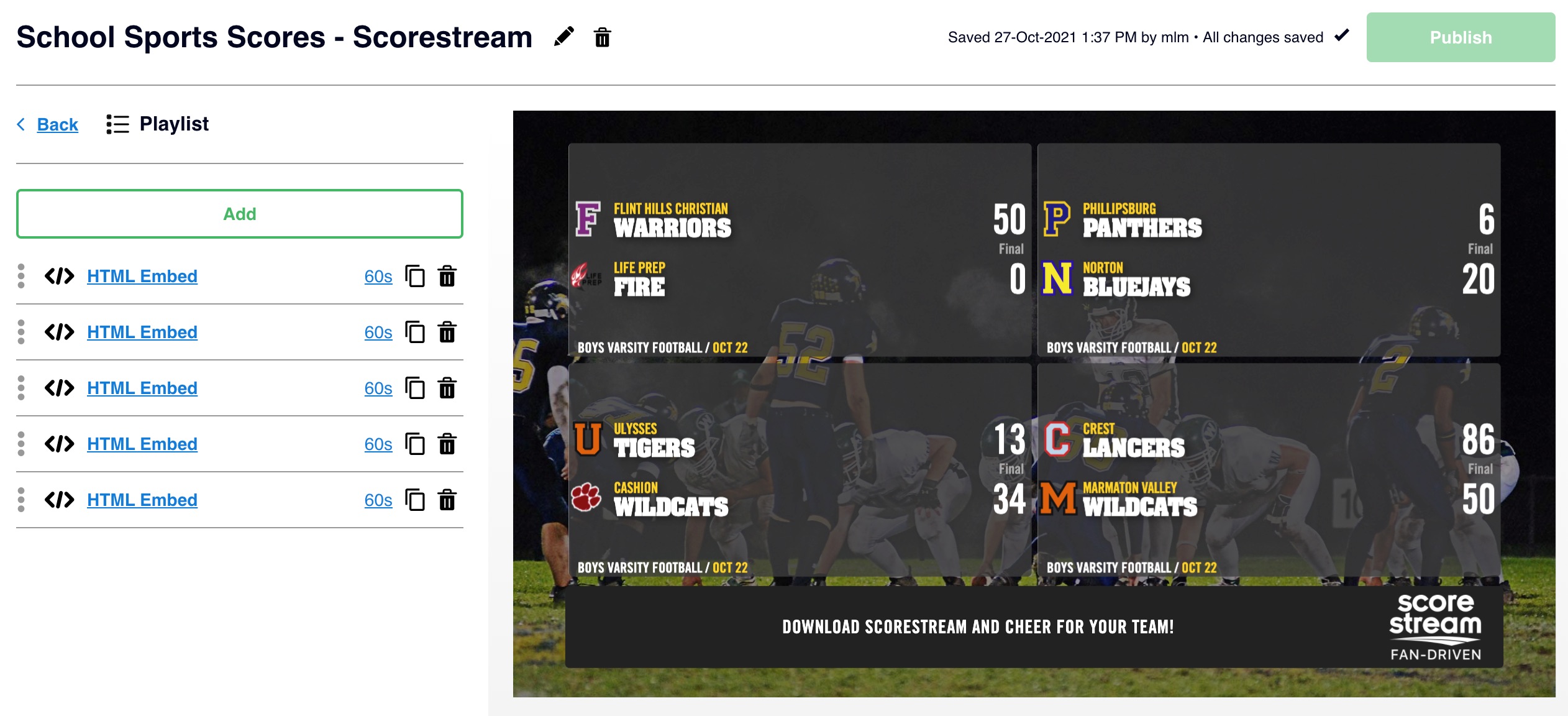Open the third HTML Embed item
1568x716 pixels.
pos(142,388)
